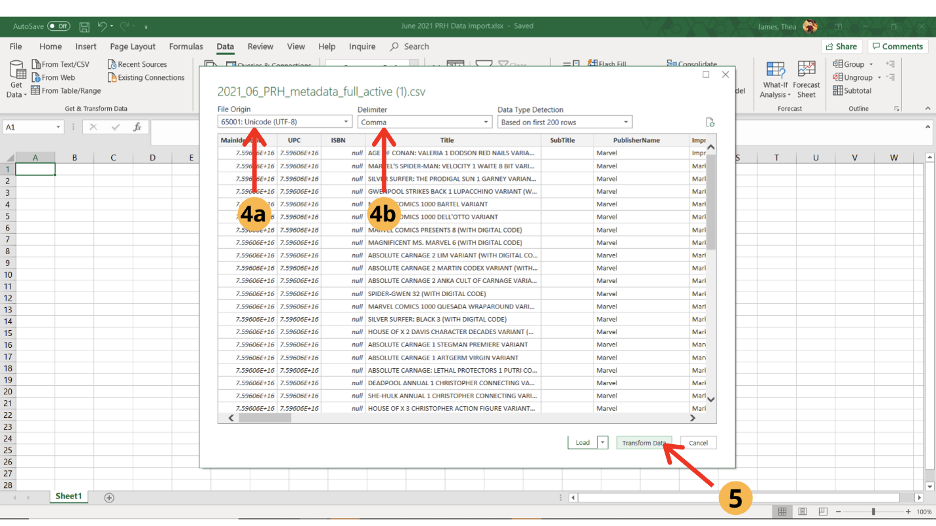936x526 pixels.
Task: Open the Group dropdown arrow
Action: click(871, 64)
